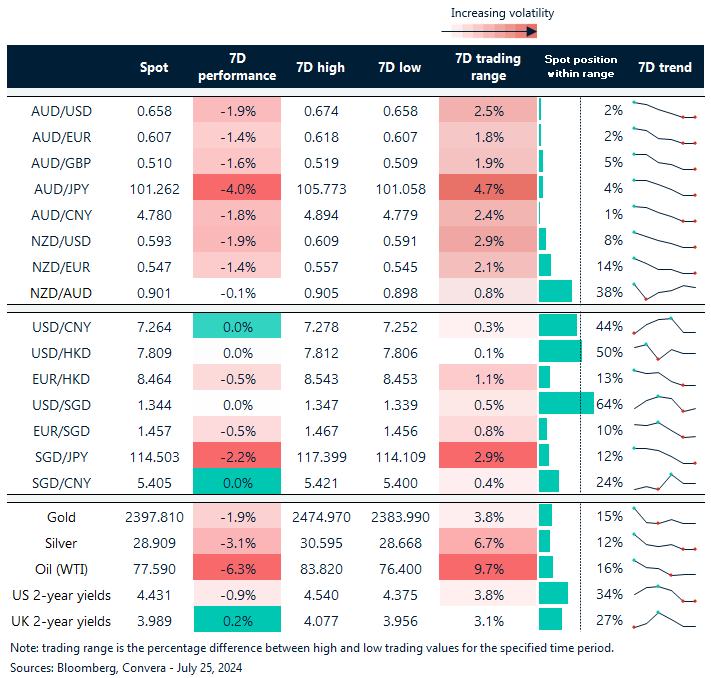Image resolution: width=711 pixels, height=678 pixels.
Task: Click the 7D performance column header
Action: click(237, 67)
